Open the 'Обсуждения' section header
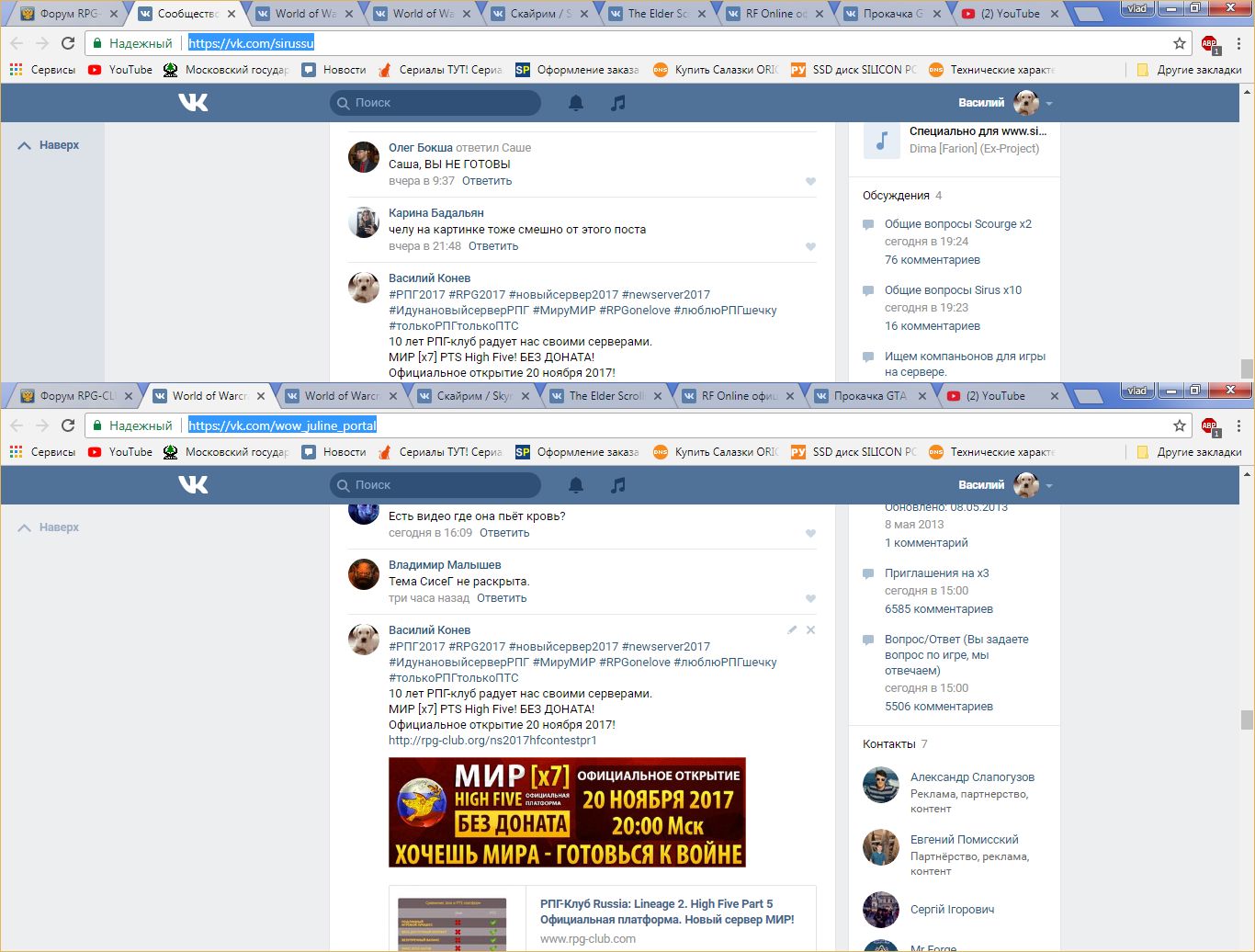This screenshot has width=1255, height=952. 897,196
